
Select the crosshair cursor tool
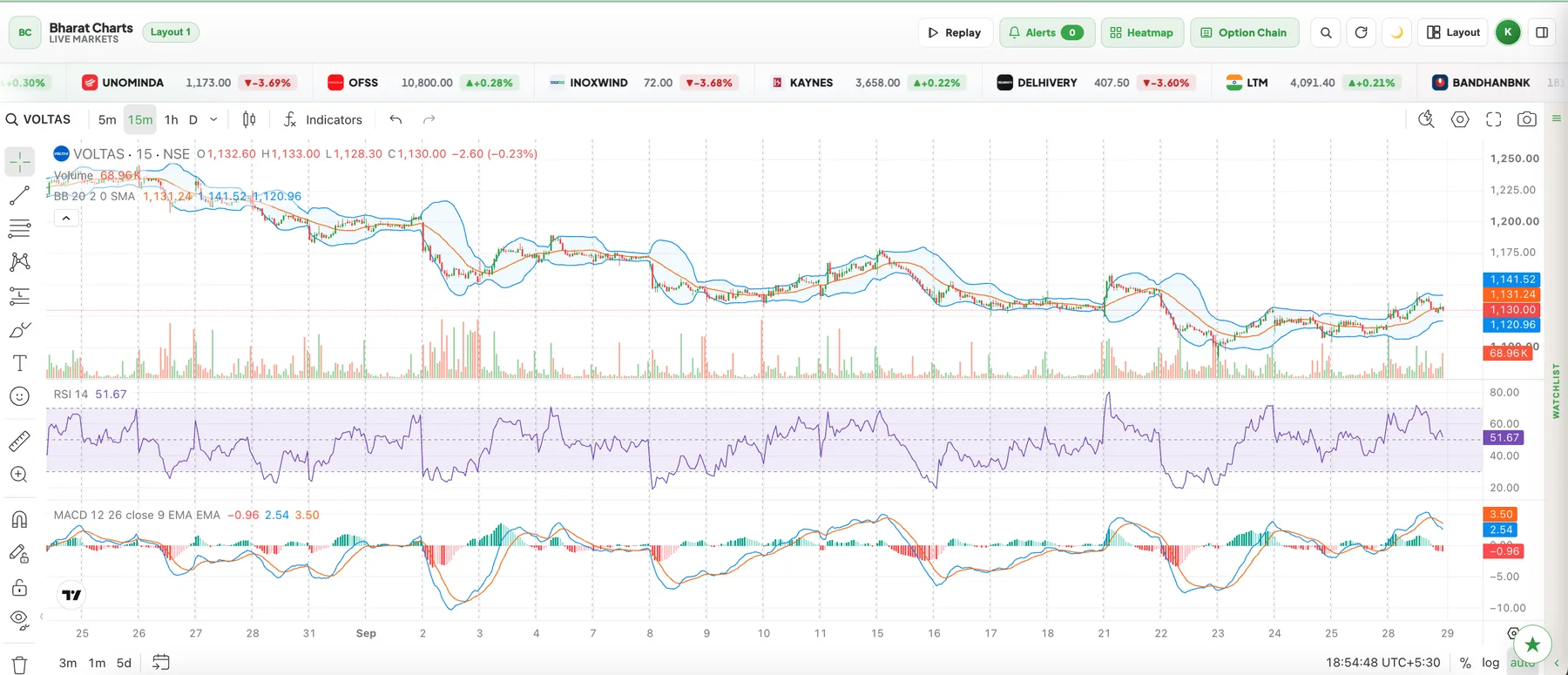pyautogui.click(x=19, y=162)
